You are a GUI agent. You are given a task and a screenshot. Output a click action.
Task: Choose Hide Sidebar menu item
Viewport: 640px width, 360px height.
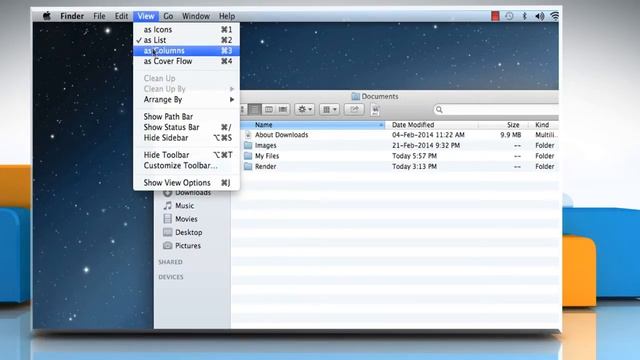(x=187, y=138)
